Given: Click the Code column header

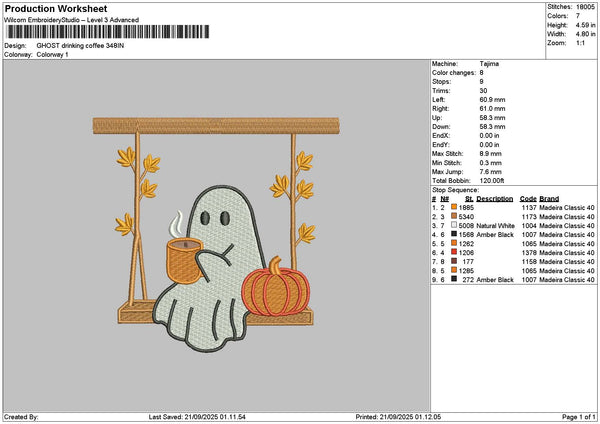Looking at the screenshot, I should click(528, 198).
